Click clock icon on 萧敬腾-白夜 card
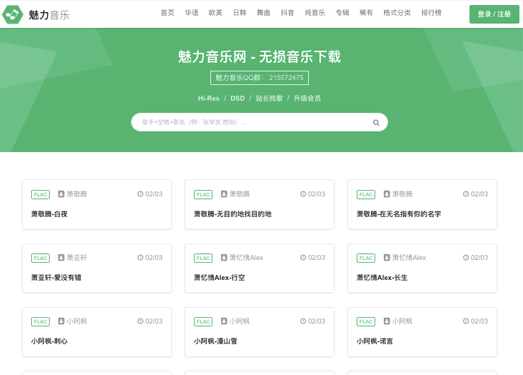This screenshot has height=375, width=523. tap(140, 194)
